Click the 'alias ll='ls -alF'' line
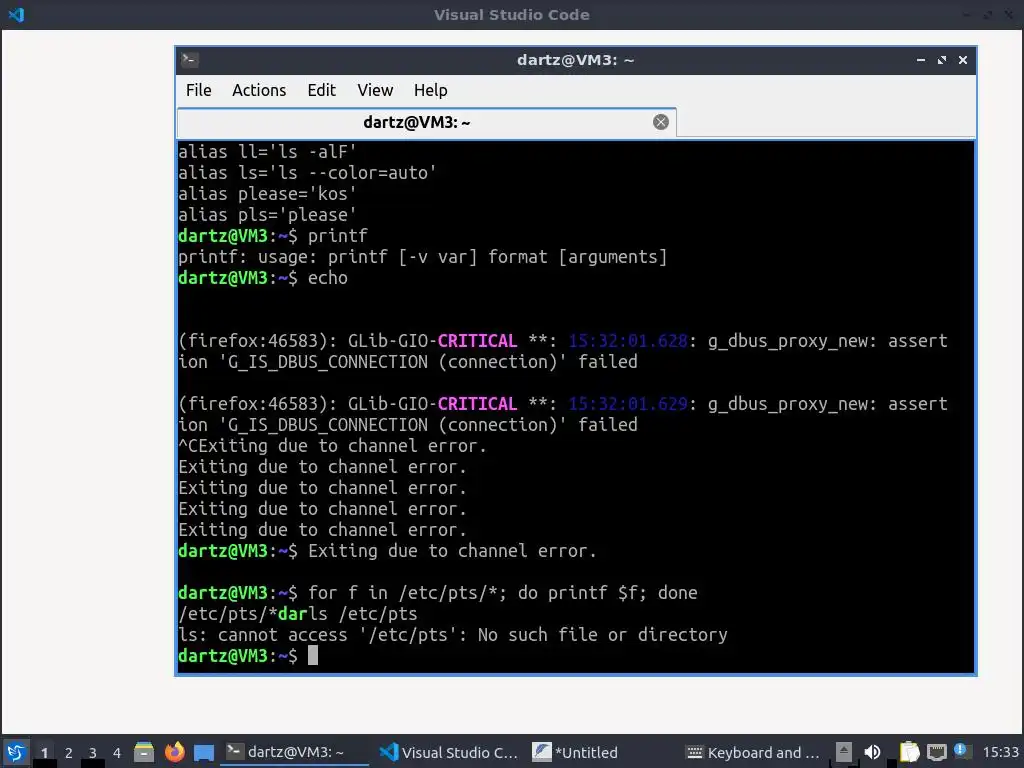Viewport: 1024px width, 768px height. [x=268, y=152]
